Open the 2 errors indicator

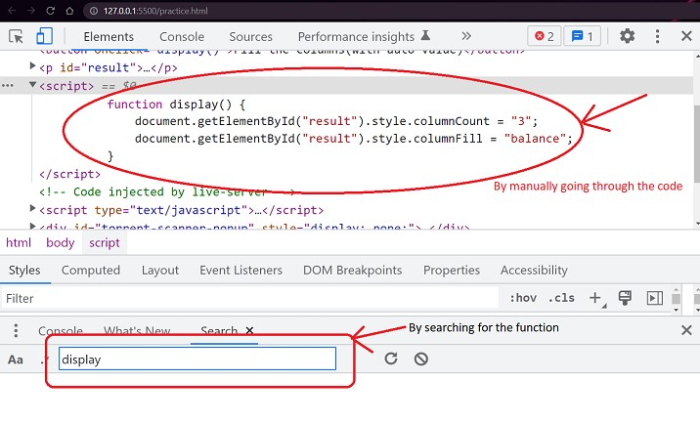point(544,36)
